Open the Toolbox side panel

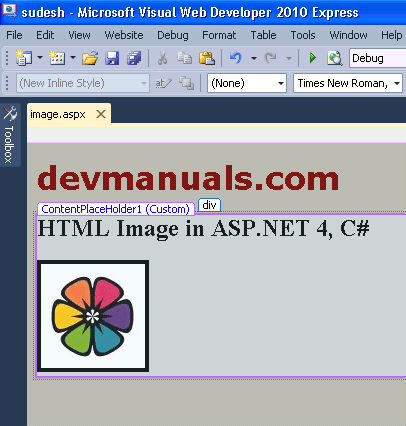click(x=10, y=135)
